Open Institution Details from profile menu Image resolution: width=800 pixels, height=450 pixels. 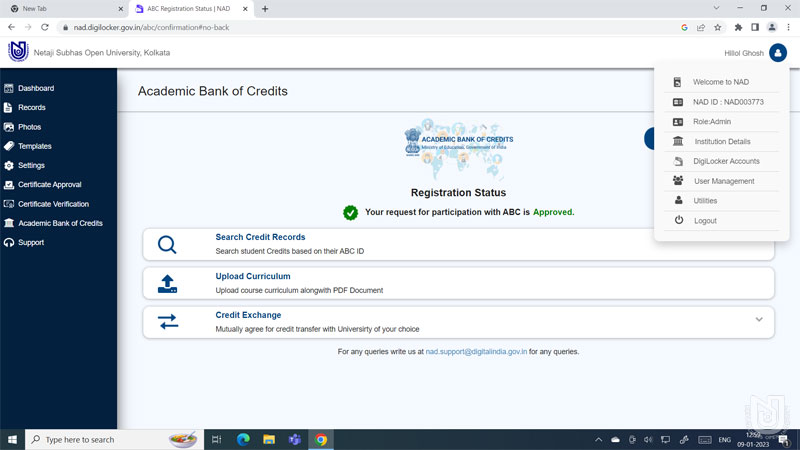pyautogui.click(x=721, y=141)
